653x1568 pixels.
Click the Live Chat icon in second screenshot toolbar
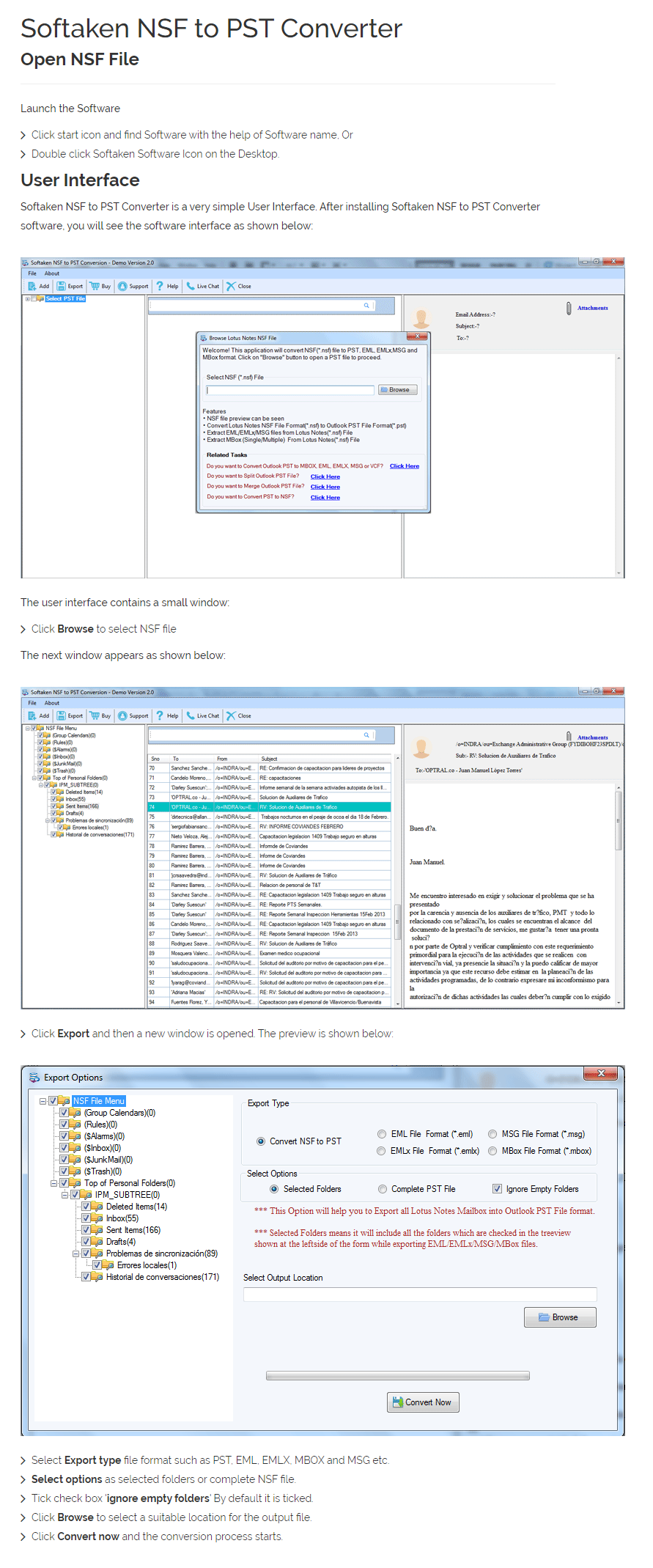point(191,715)
